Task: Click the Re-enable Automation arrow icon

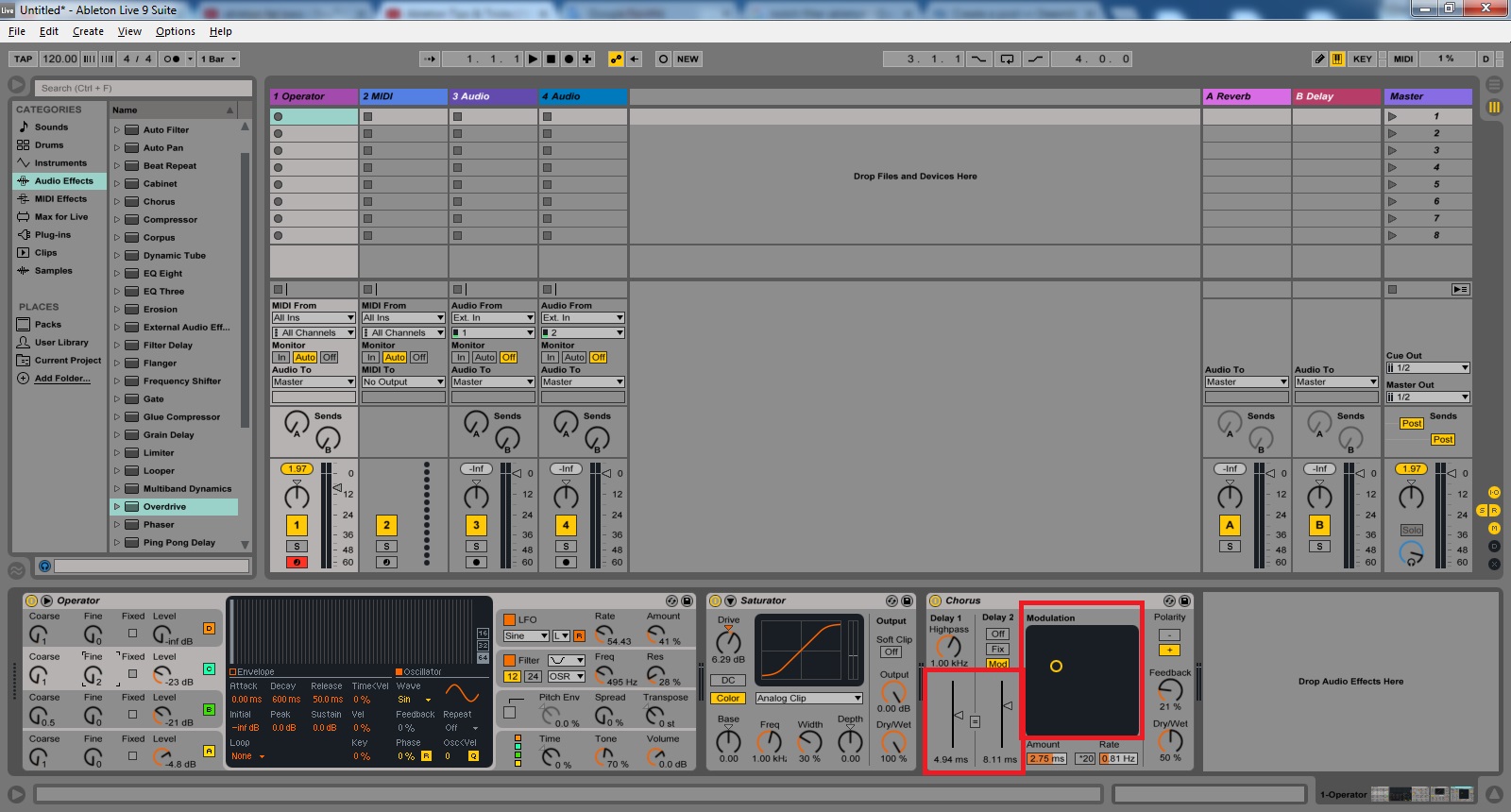Action: coord(635,59)
